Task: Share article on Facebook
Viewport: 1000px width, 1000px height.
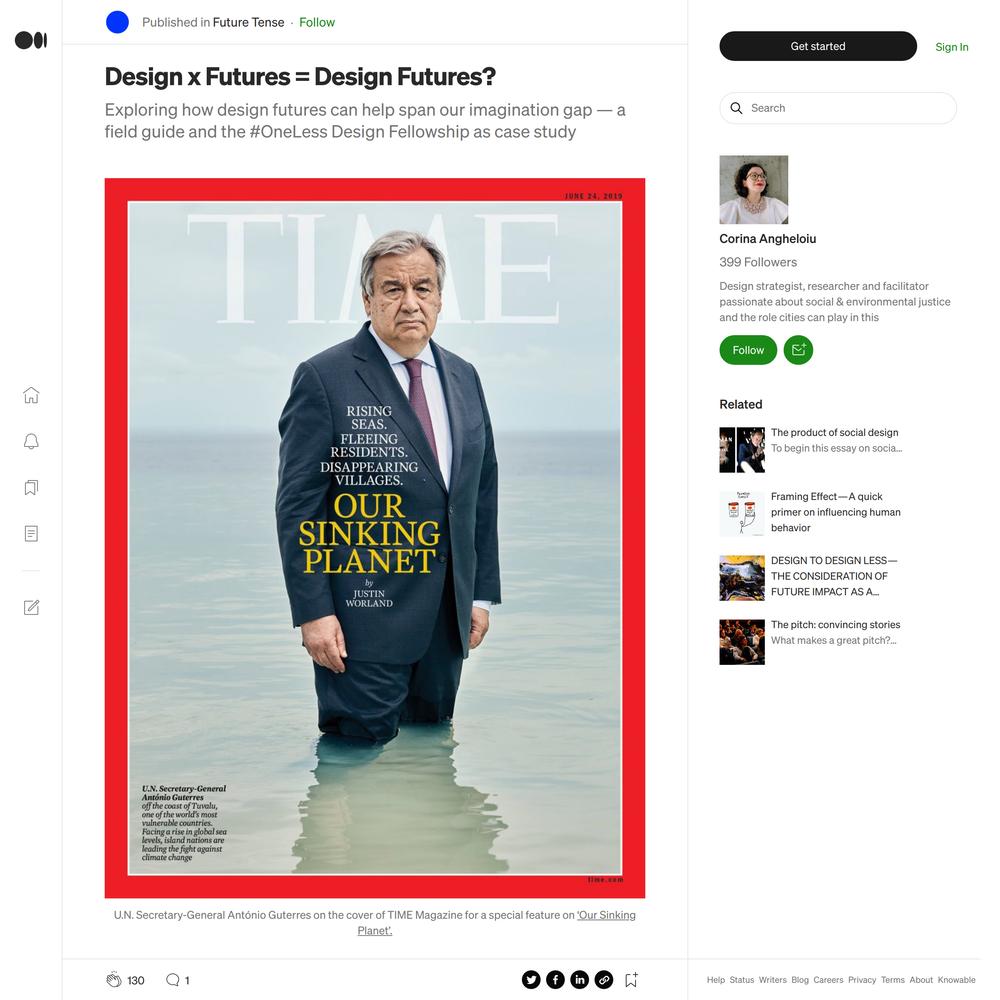Action: click(x=555, y=980)
